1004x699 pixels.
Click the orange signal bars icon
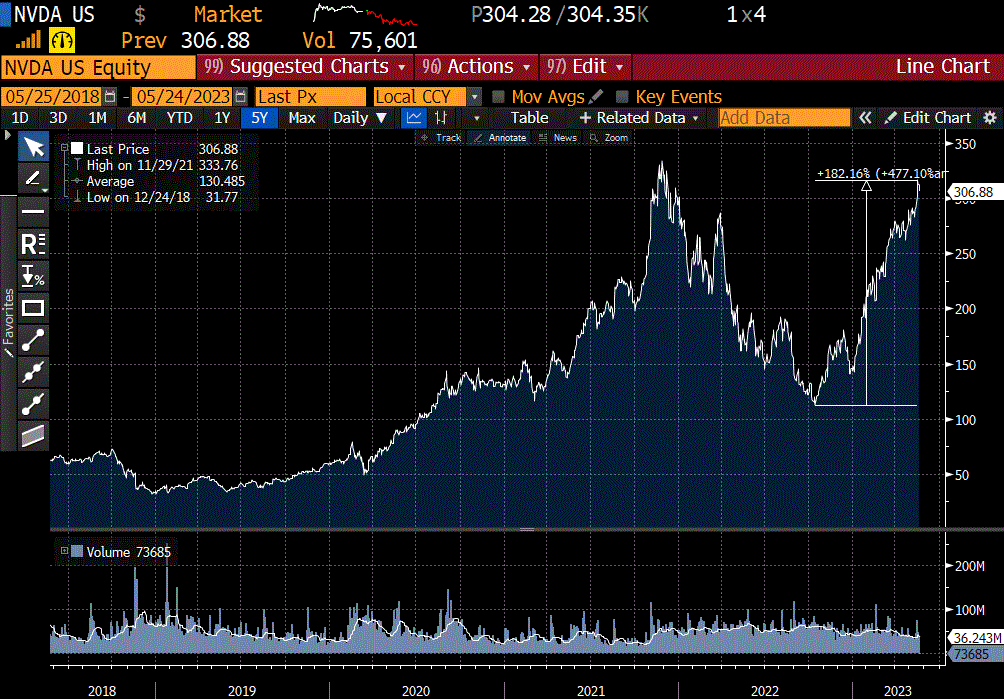point(28,41)
